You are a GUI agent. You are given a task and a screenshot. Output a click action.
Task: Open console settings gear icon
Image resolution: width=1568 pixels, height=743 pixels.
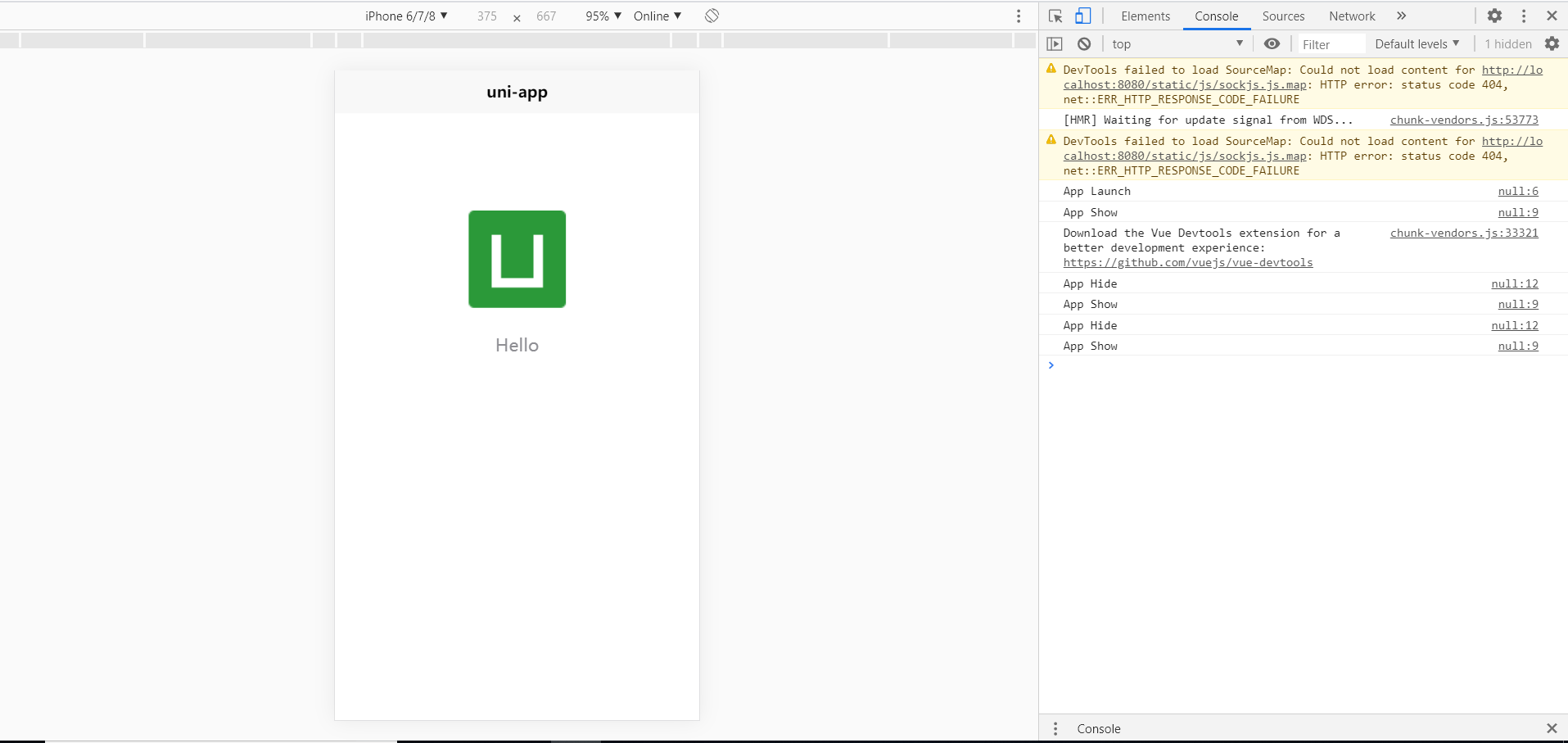pos(1552,44)
